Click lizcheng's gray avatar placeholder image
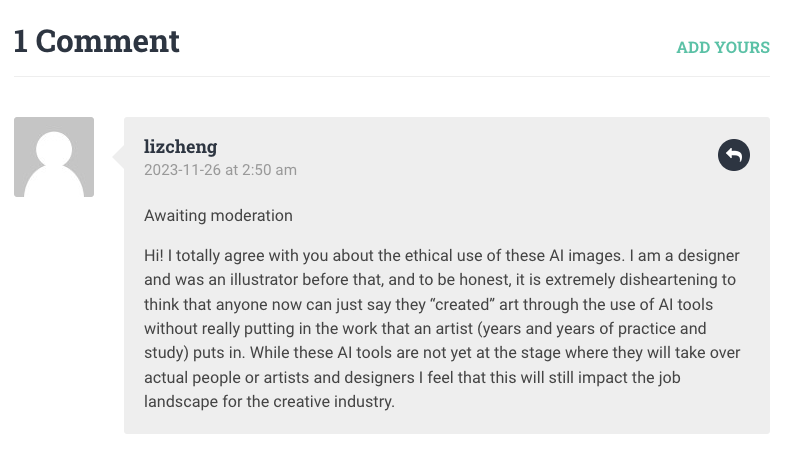This screenshot has height=461, width=807. pos(54,157)
